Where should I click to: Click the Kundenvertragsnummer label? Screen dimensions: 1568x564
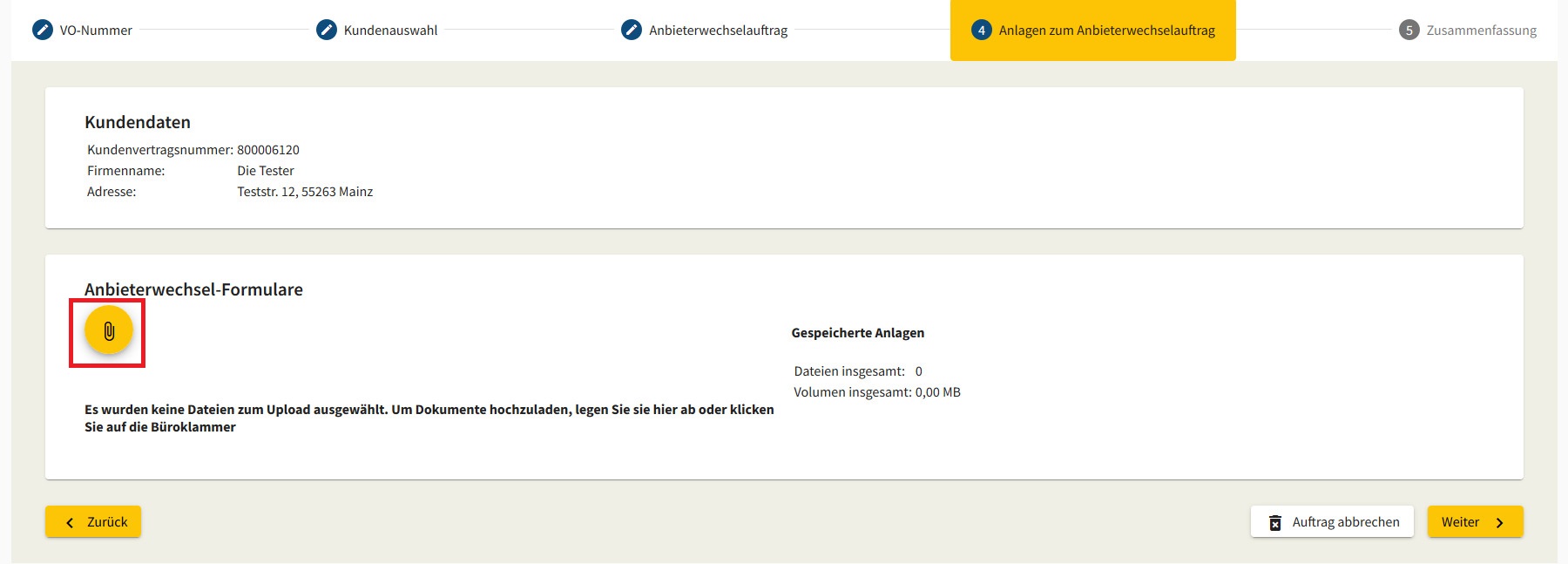click(160, 150)
